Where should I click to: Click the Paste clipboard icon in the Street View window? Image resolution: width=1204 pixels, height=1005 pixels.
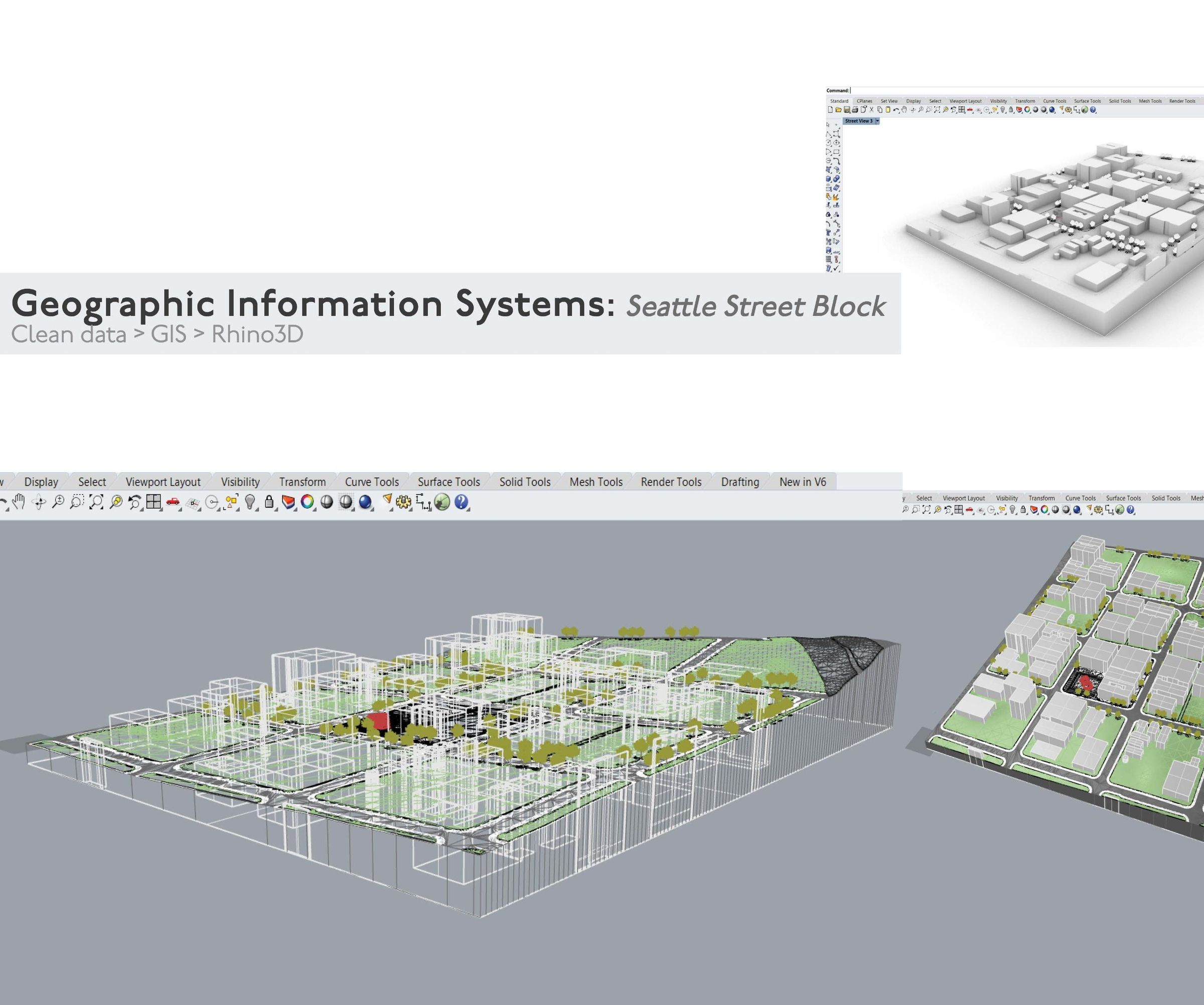coord(887,109)
